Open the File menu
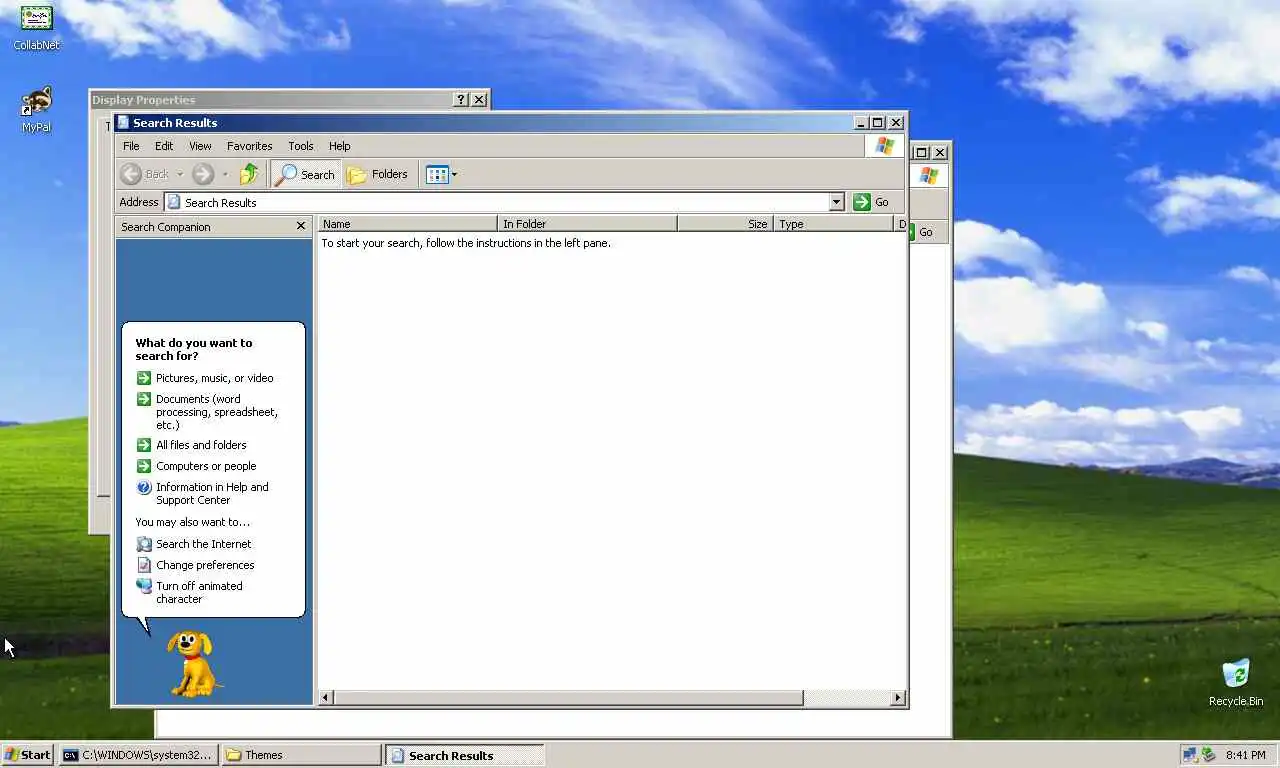1280x768 pixels. point(131,146)
